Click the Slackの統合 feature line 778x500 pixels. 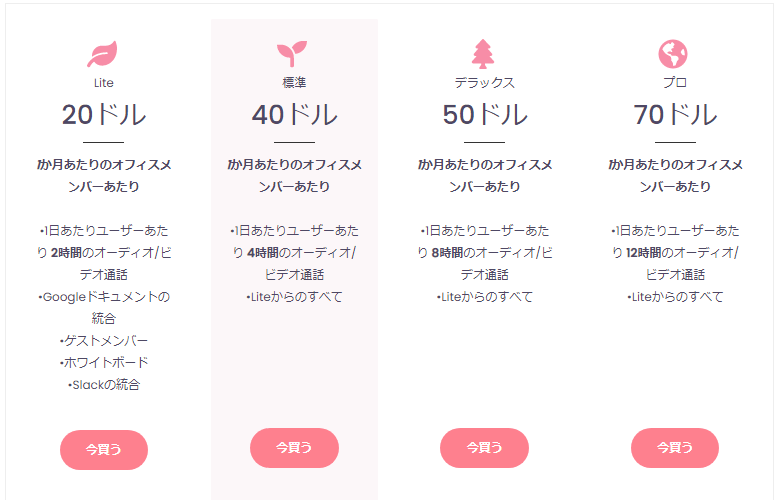(x=104, y=385)
